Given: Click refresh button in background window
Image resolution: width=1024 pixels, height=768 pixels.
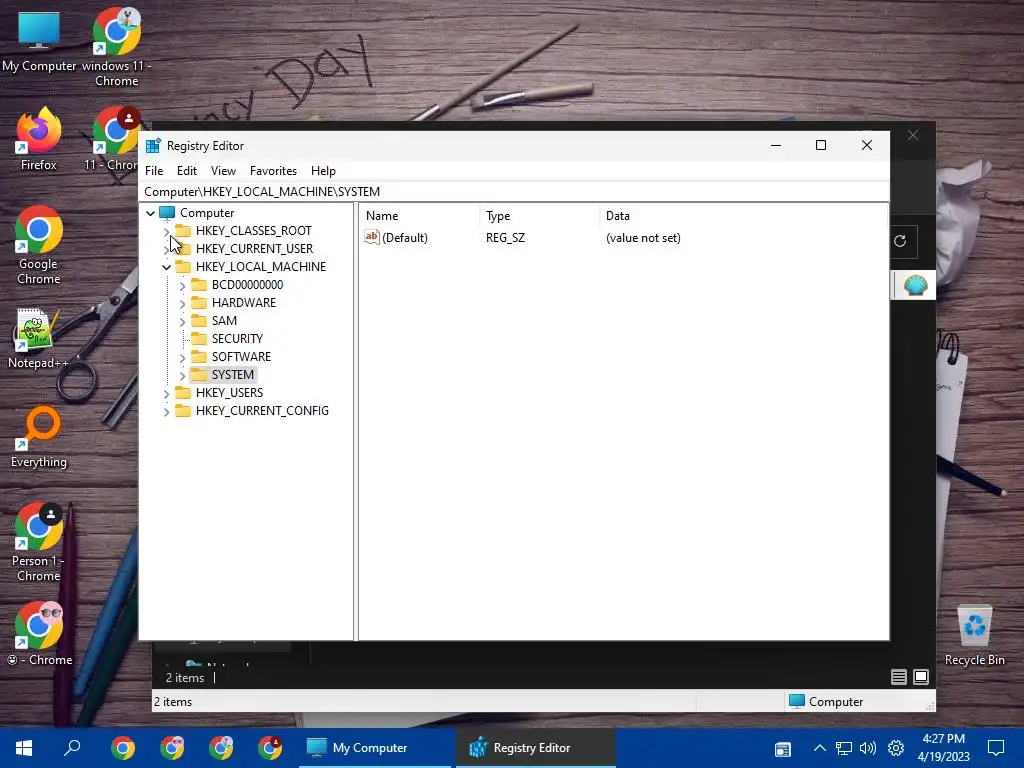Looking at the screenshot, I should coord(900,241).
